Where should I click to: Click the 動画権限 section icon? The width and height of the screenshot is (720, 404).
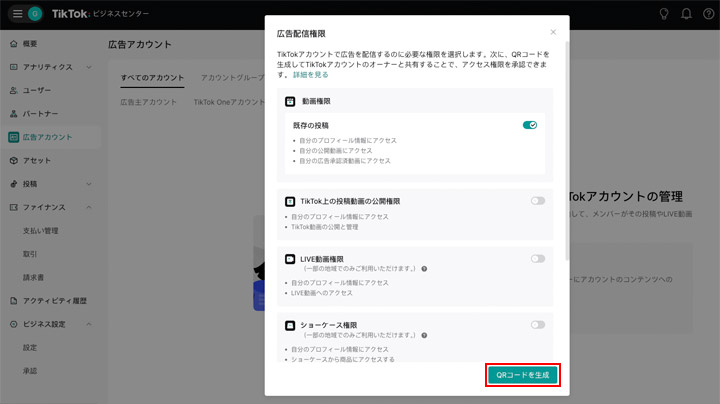click(290, 101)
